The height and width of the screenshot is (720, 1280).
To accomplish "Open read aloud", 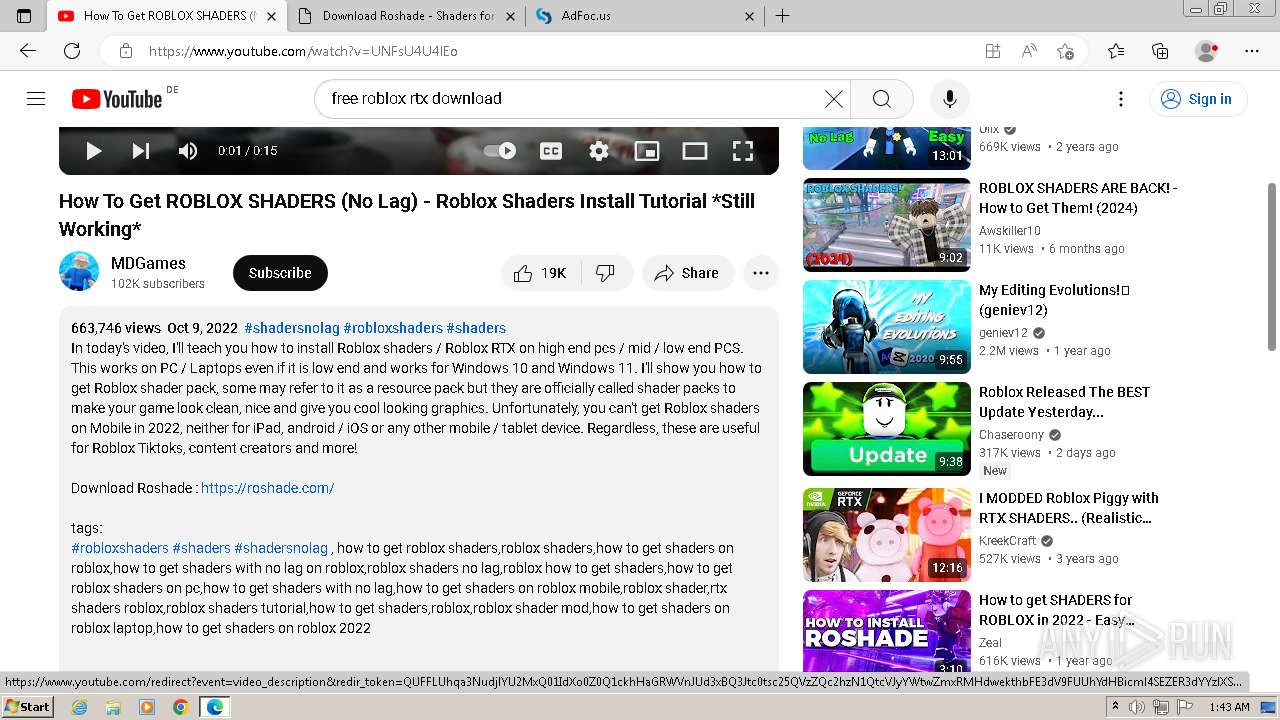I will [x=1029, y=51].
